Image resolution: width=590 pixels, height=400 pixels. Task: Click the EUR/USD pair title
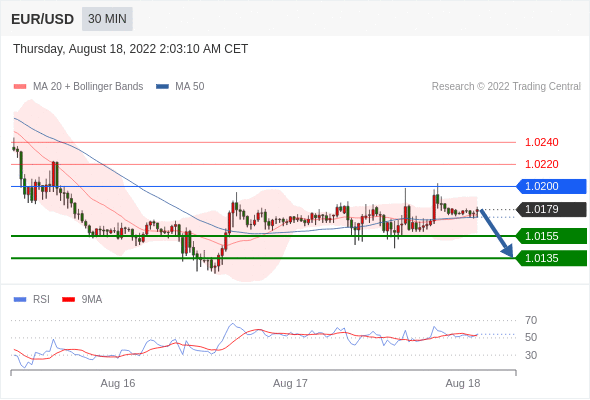tap(42, 19)
